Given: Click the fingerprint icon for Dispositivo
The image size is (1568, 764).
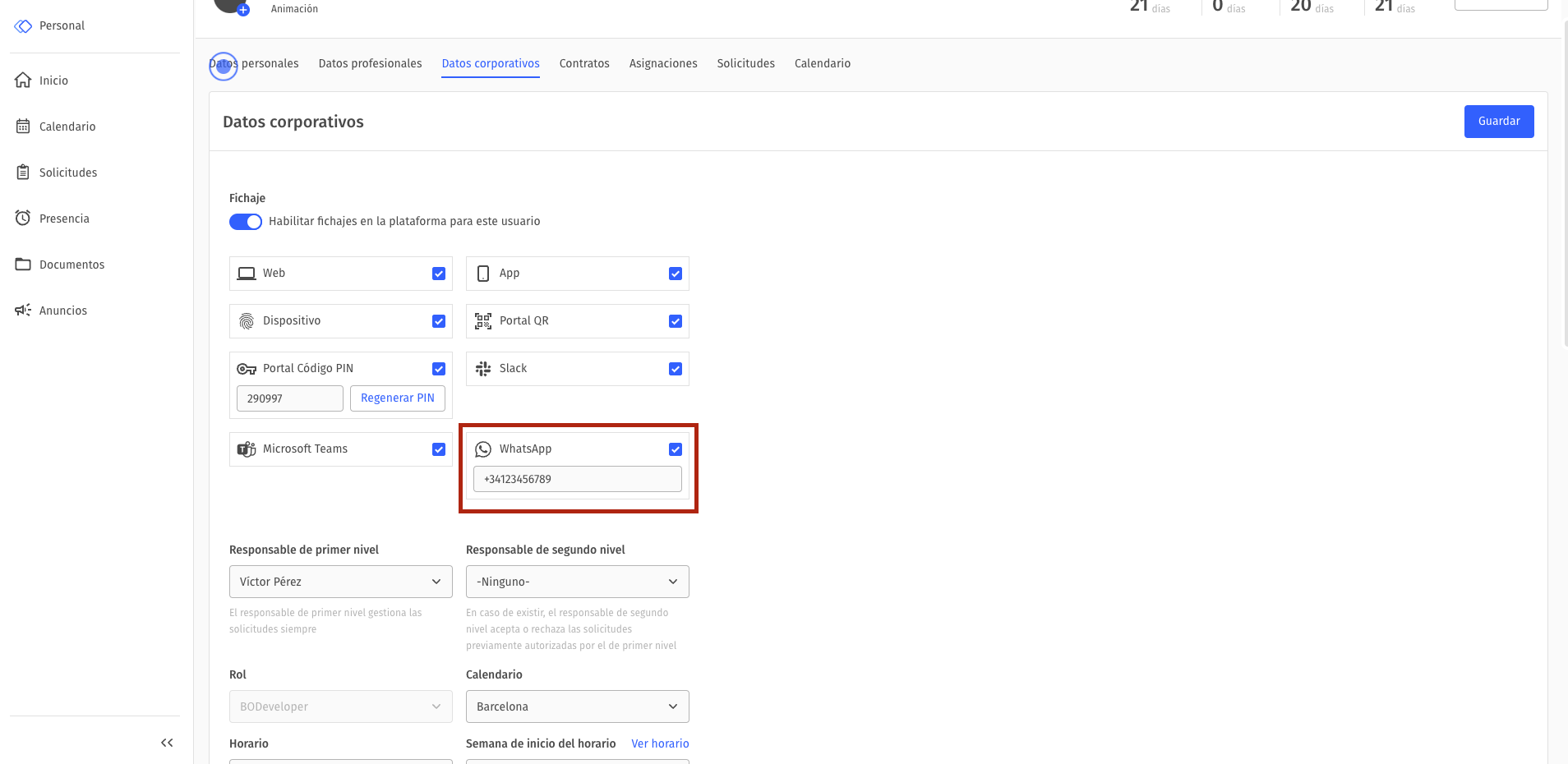Looking at the screenshot, I should (247, 321).
